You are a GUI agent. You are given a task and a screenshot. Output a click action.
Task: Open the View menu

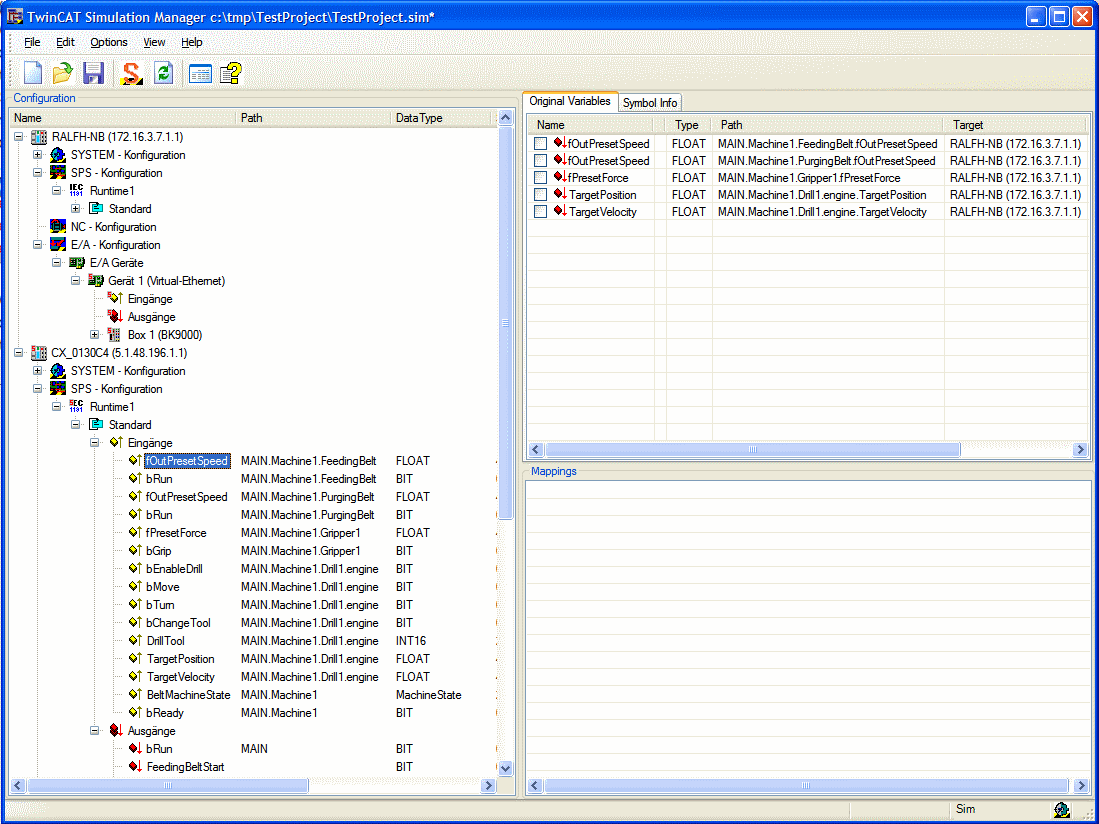[154, 42]
